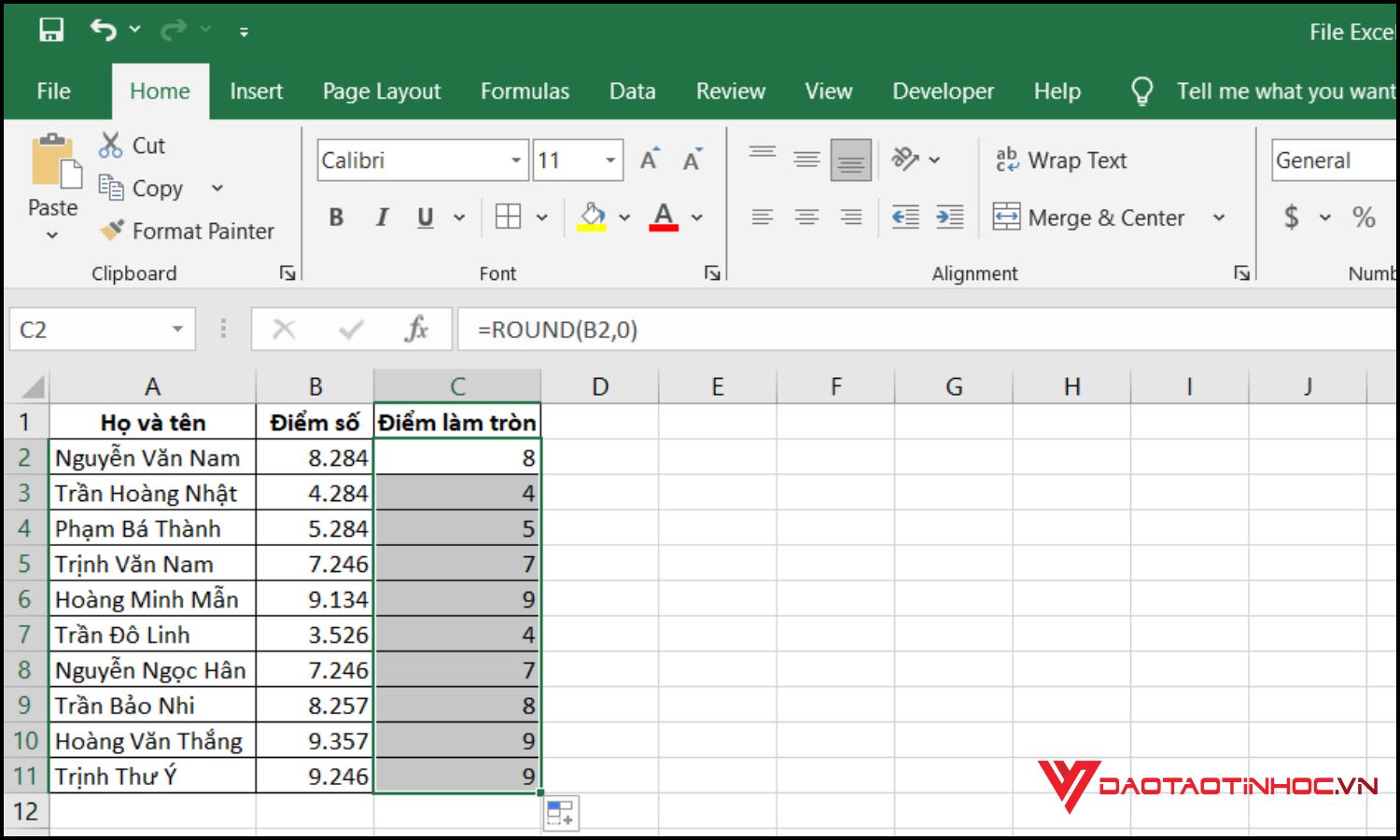Toggle Wrap Text on selected cells
The width and height of the screenshot is (1400, 840).
pyautogui.click(x=1061, y=161)
